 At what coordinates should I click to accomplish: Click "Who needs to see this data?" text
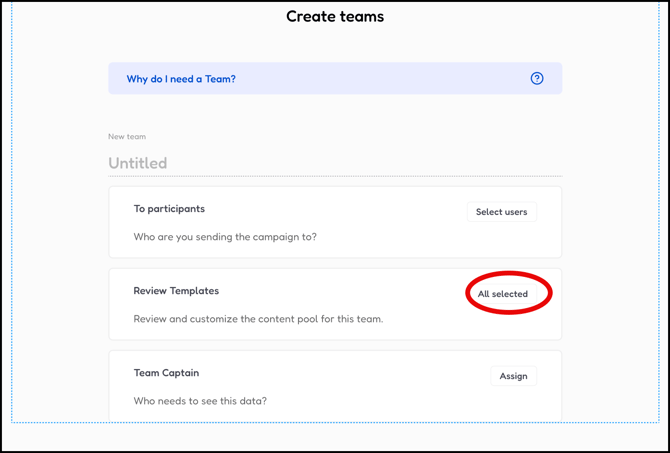tap(200, 401)
